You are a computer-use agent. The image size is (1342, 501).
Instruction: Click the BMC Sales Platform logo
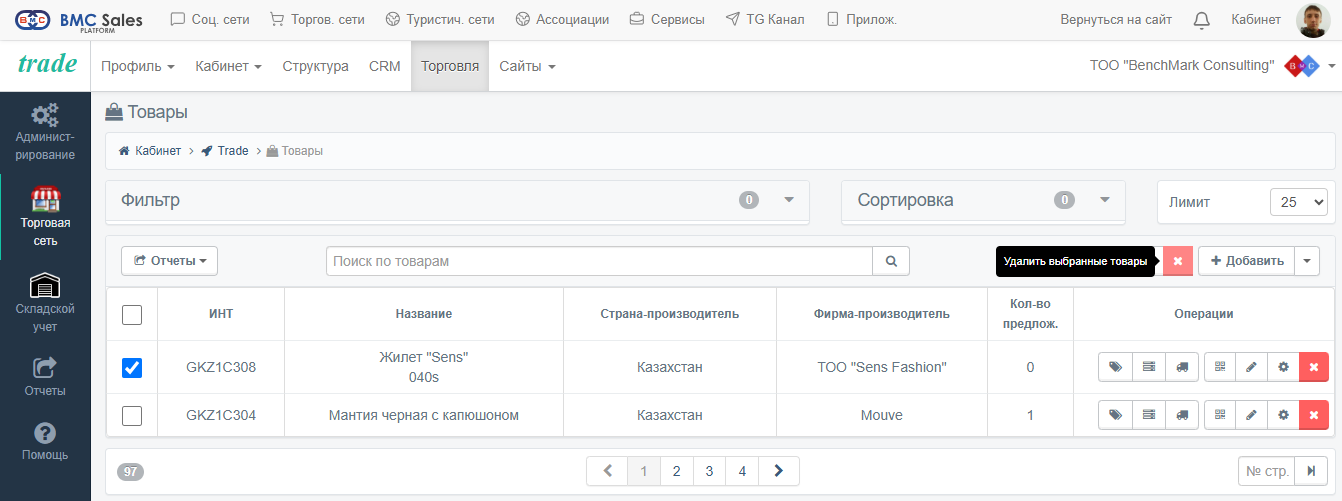pyautogui.click(x=79, y=19)
